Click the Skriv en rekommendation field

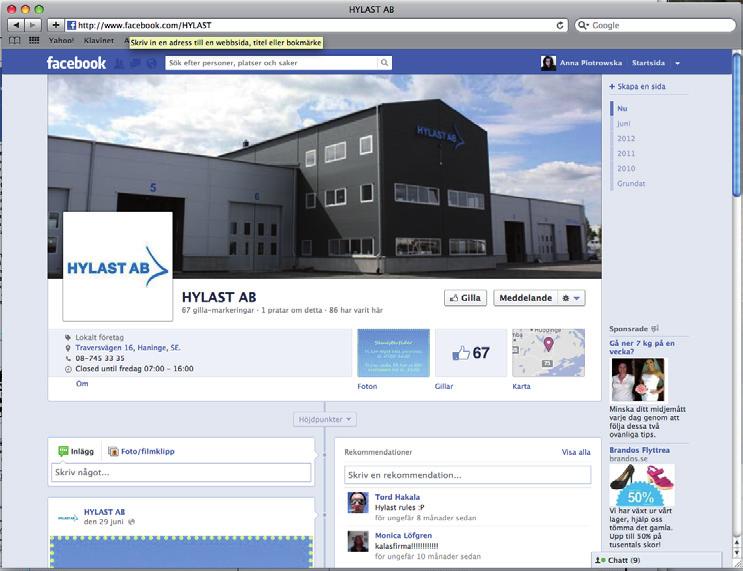468,475
